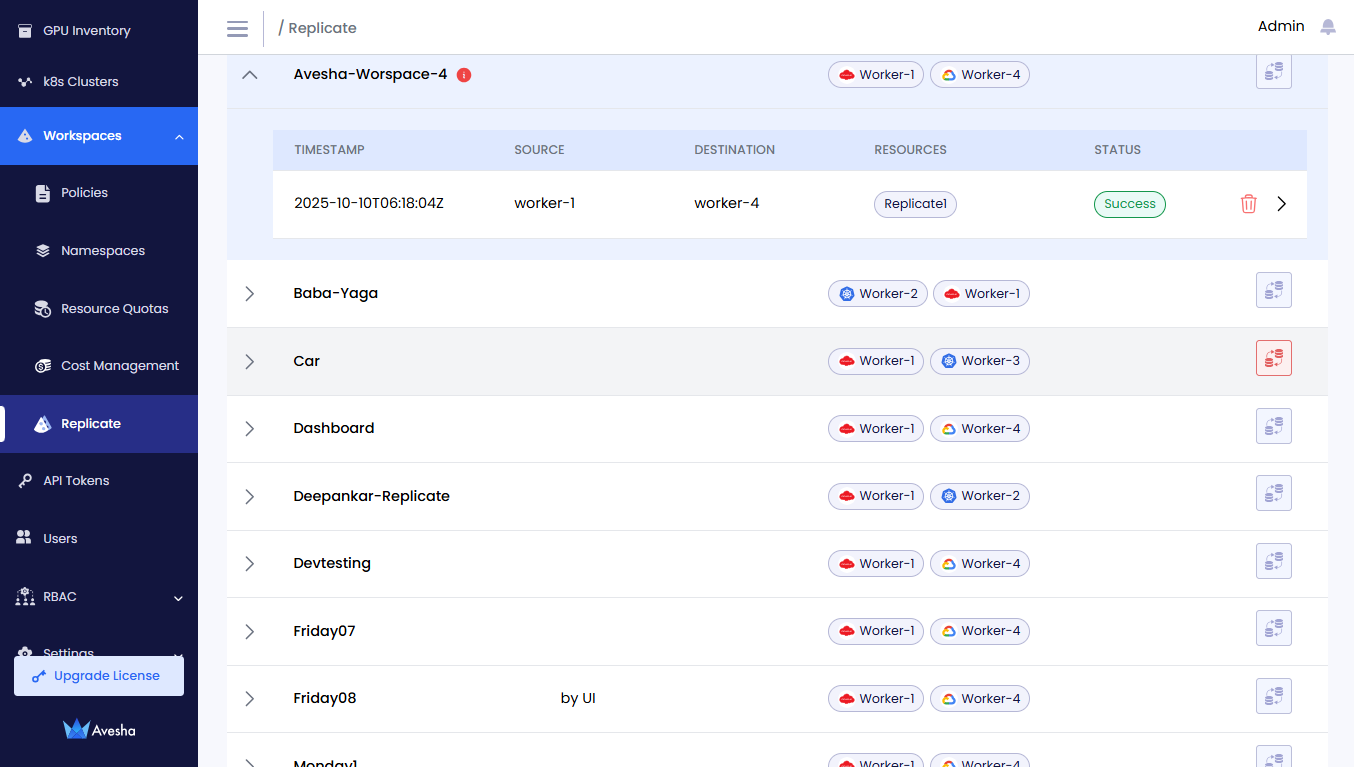Go to API Tokens page
This screenshot has width=1354, height=767.
pyautogui.click(x=76, y=481)
